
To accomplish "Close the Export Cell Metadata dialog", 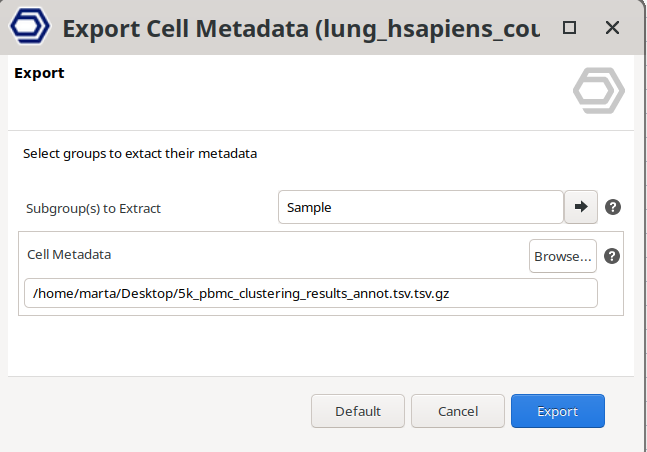I will [x=613, y=27].
